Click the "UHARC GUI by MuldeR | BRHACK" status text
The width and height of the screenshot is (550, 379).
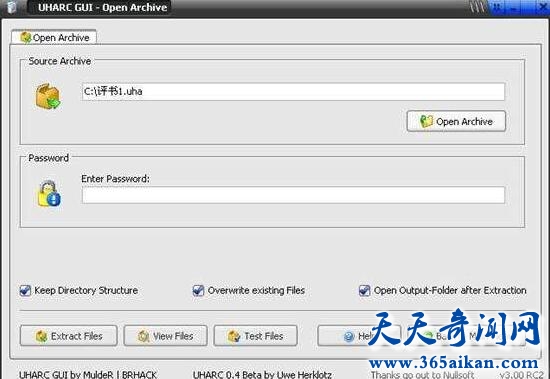(x=88, y=374)
